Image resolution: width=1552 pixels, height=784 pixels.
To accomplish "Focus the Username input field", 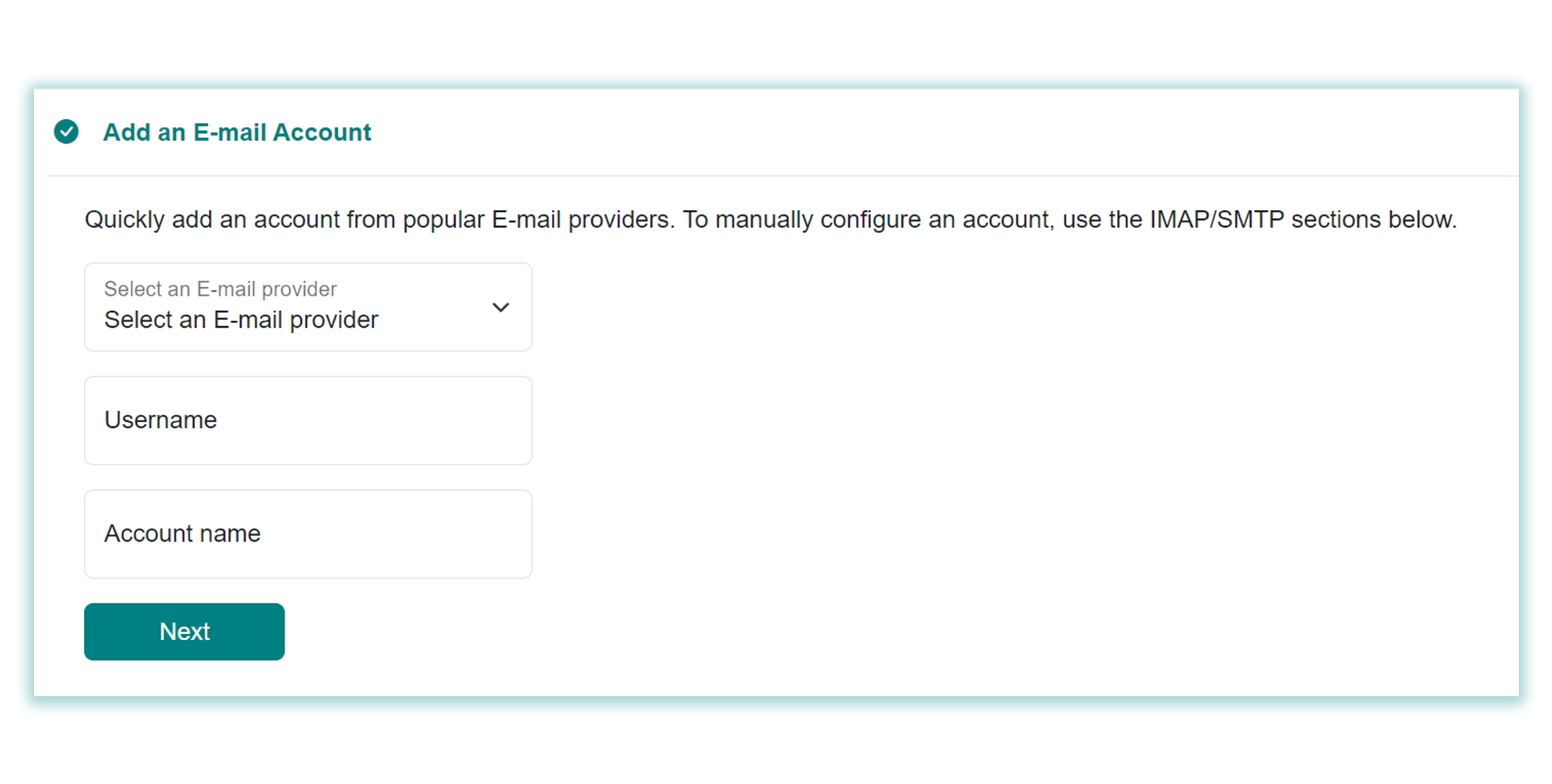I will coord(308,420).
